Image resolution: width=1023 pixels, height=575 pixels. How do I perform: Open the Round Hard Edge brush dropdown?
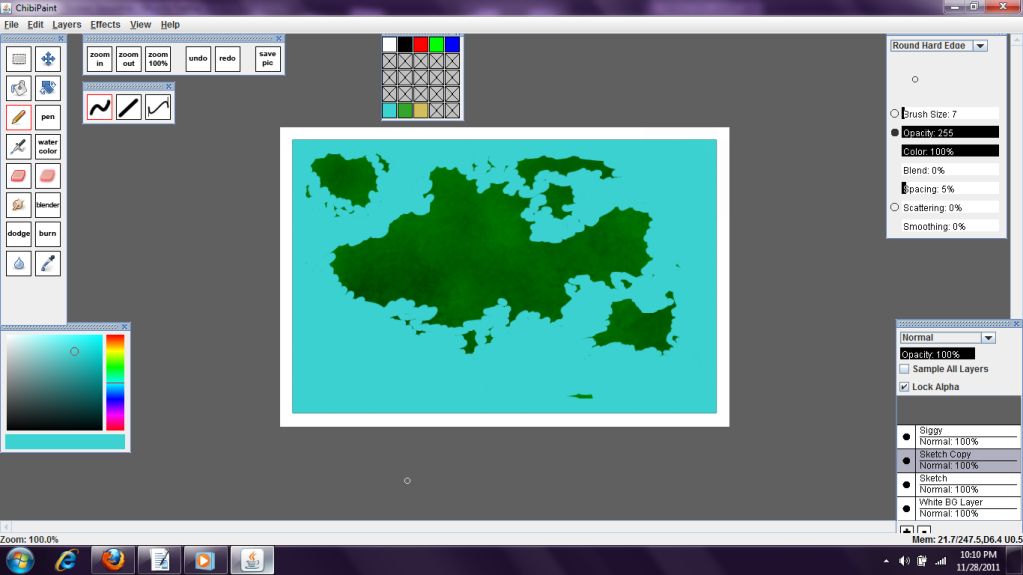(980, 46)
